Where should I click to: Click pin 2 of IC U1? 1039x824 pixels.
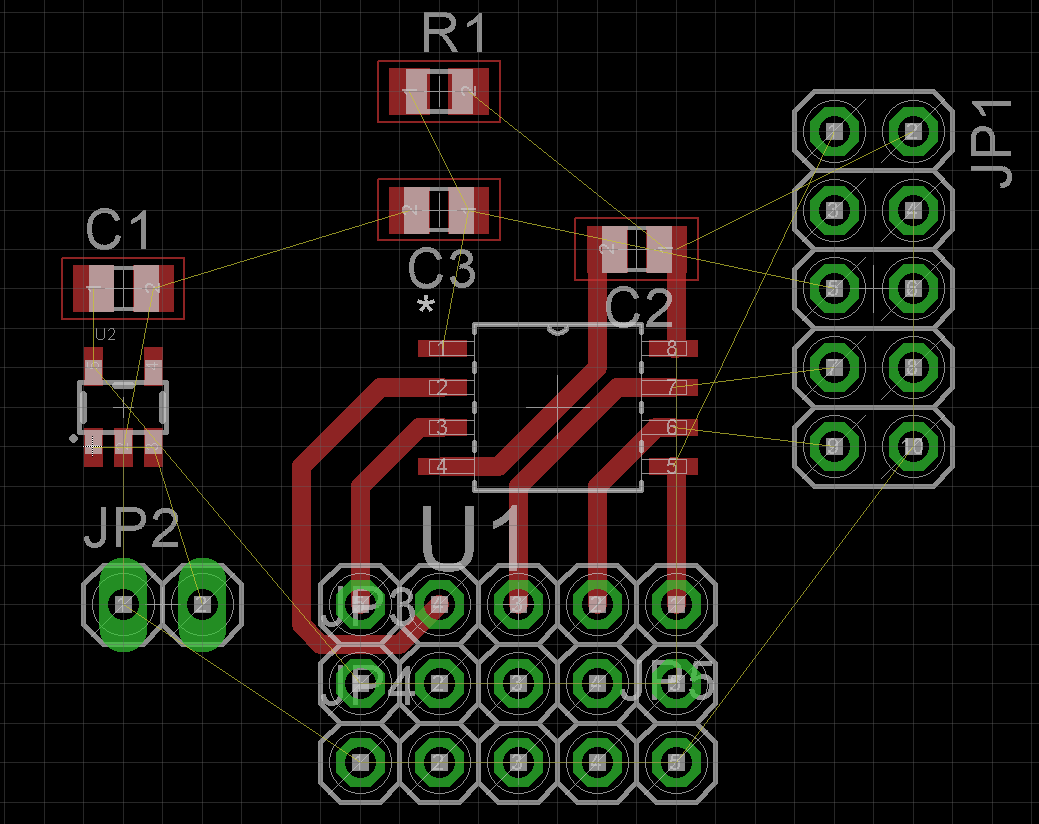[x=443, y=387]
